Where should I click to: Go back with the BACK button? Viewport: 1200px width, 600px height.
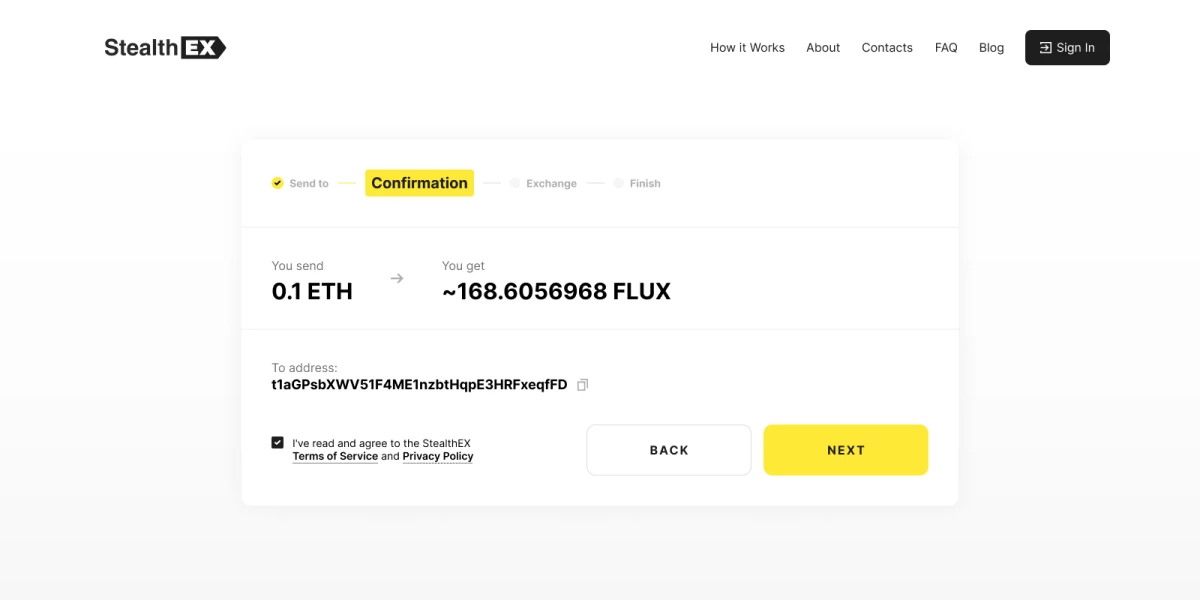[669, 450]
